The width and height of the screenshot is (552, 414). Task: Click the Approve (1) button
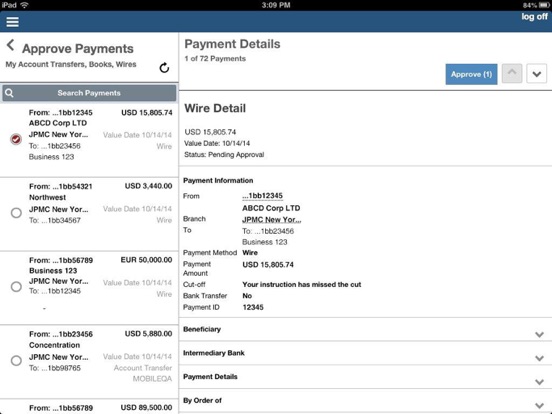pyautogui.click(x=471, y=74)
